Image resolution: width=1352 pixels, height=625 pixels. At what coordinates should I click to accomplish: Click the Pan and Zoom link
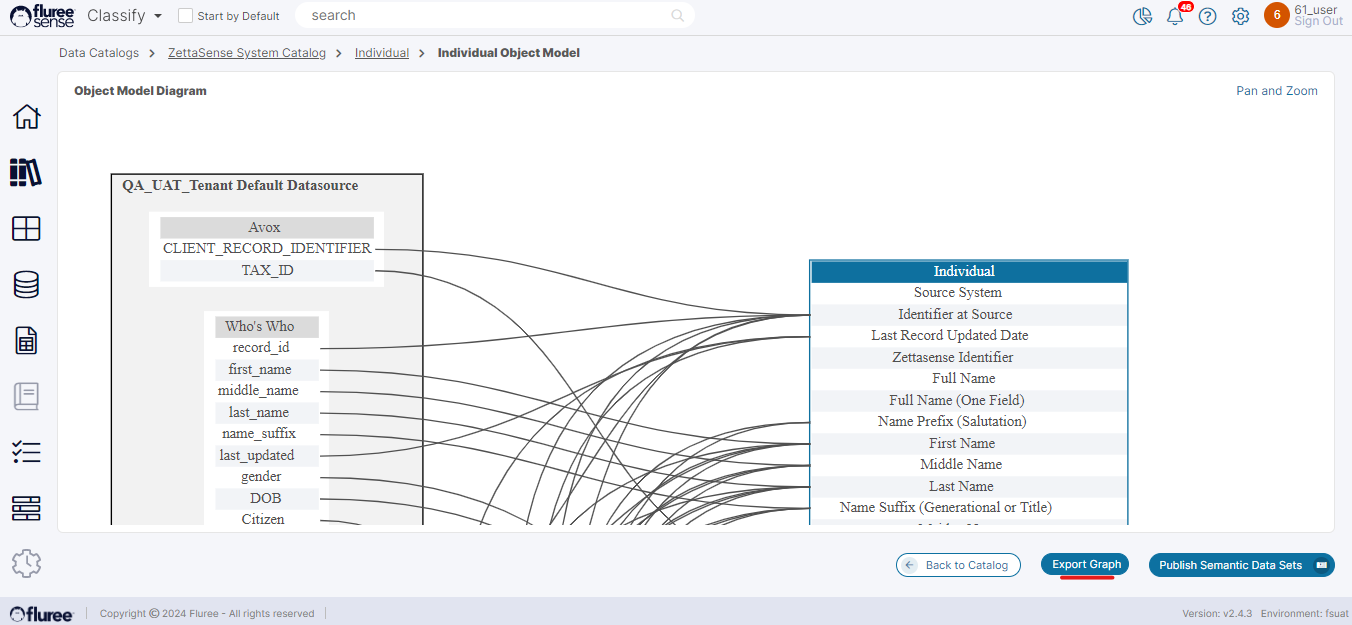(x=1276, y=91)
